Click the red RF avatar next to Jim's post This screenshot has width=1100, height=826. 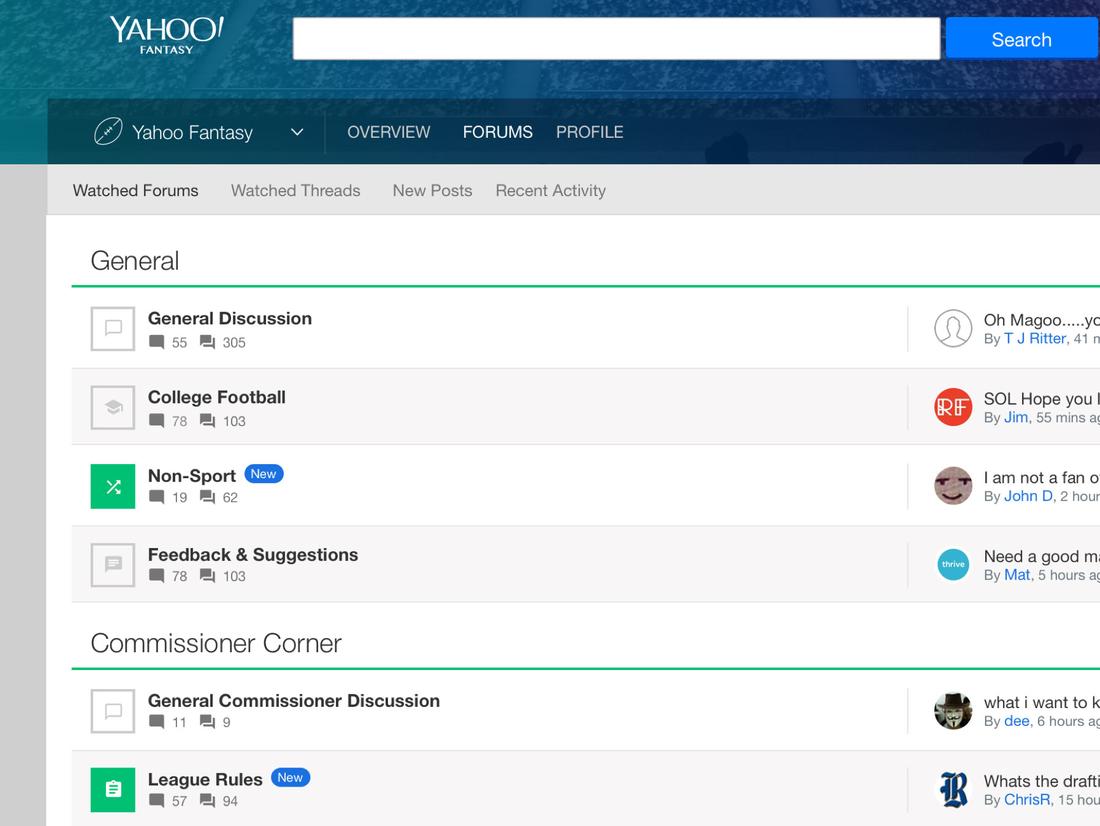coord(952,407)
